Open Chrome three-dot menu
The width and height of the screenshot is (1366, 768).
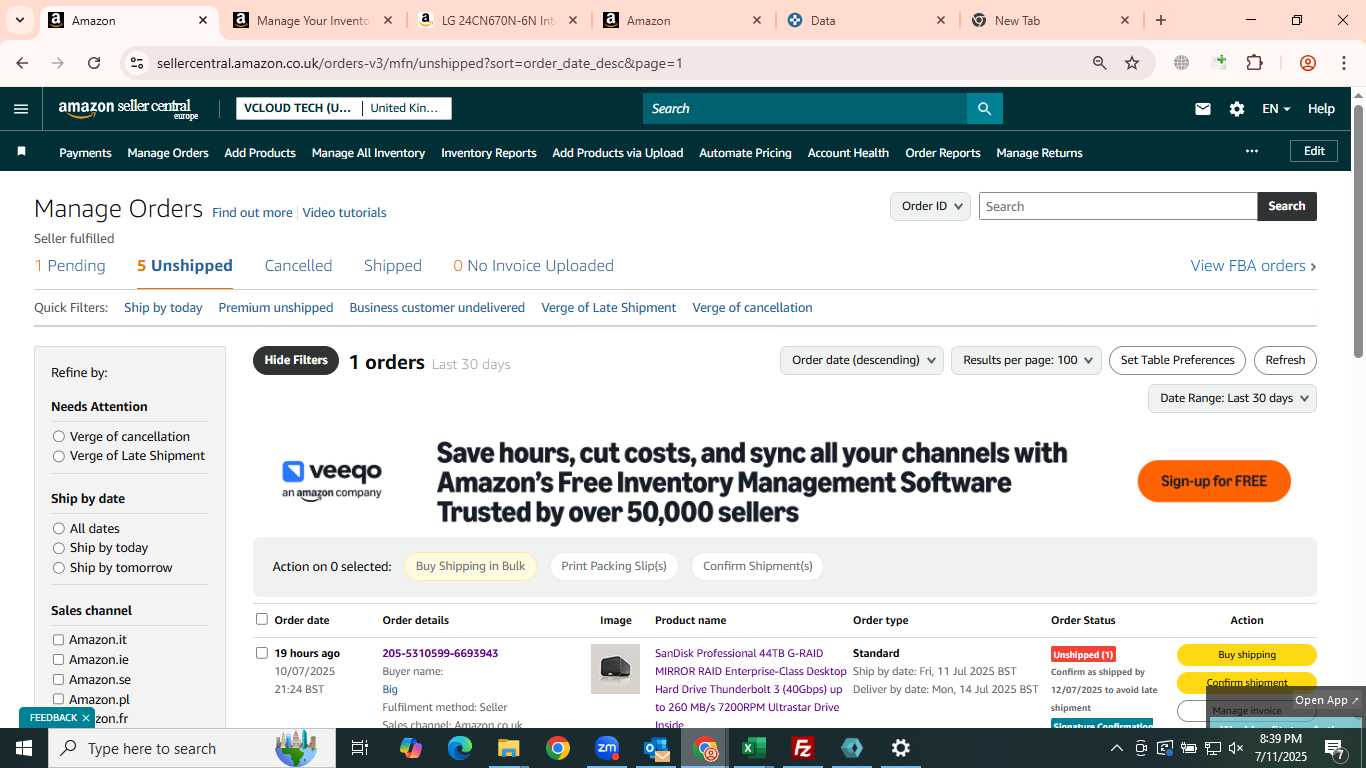click(1343, 63)
